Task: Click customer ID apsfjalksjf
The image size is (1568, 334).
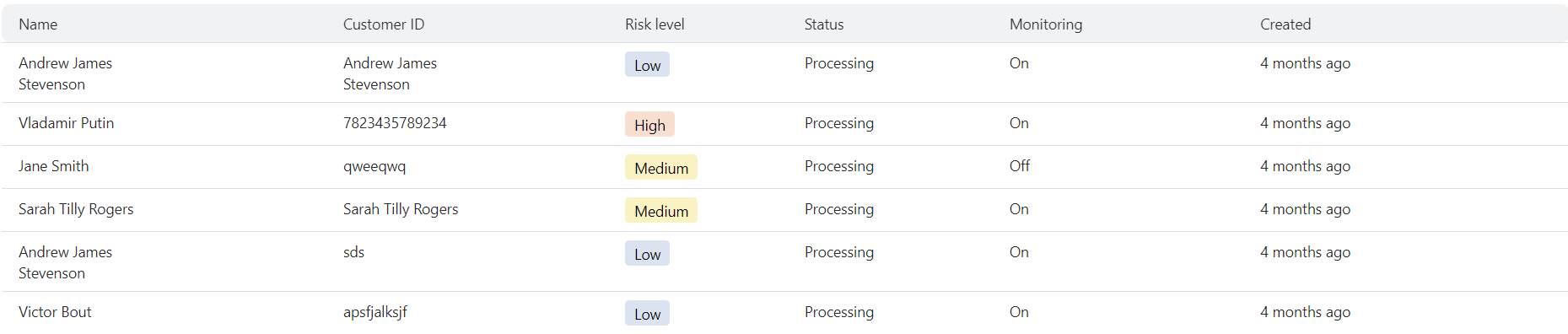Action: [375, 312]
